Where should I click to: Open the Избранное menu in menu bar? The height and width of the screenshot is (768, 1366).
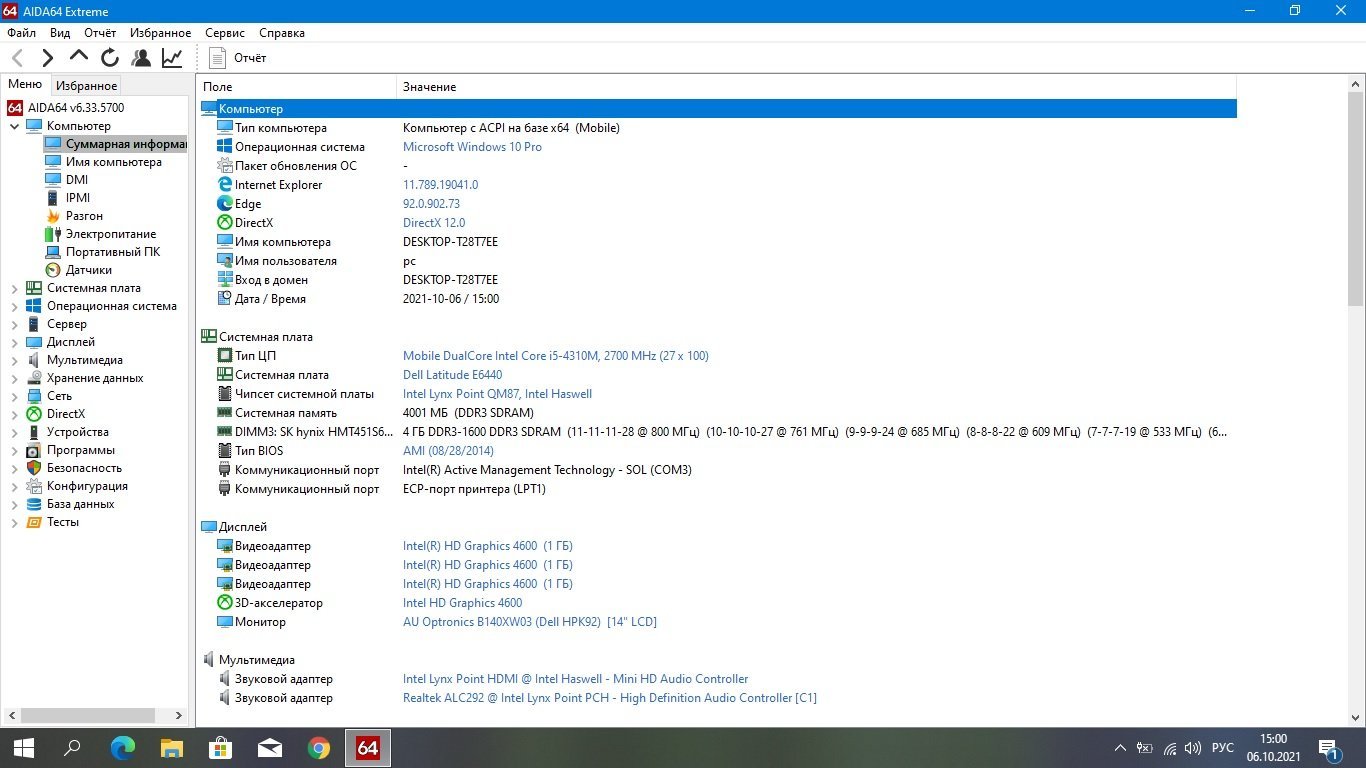tap(160, 33)
